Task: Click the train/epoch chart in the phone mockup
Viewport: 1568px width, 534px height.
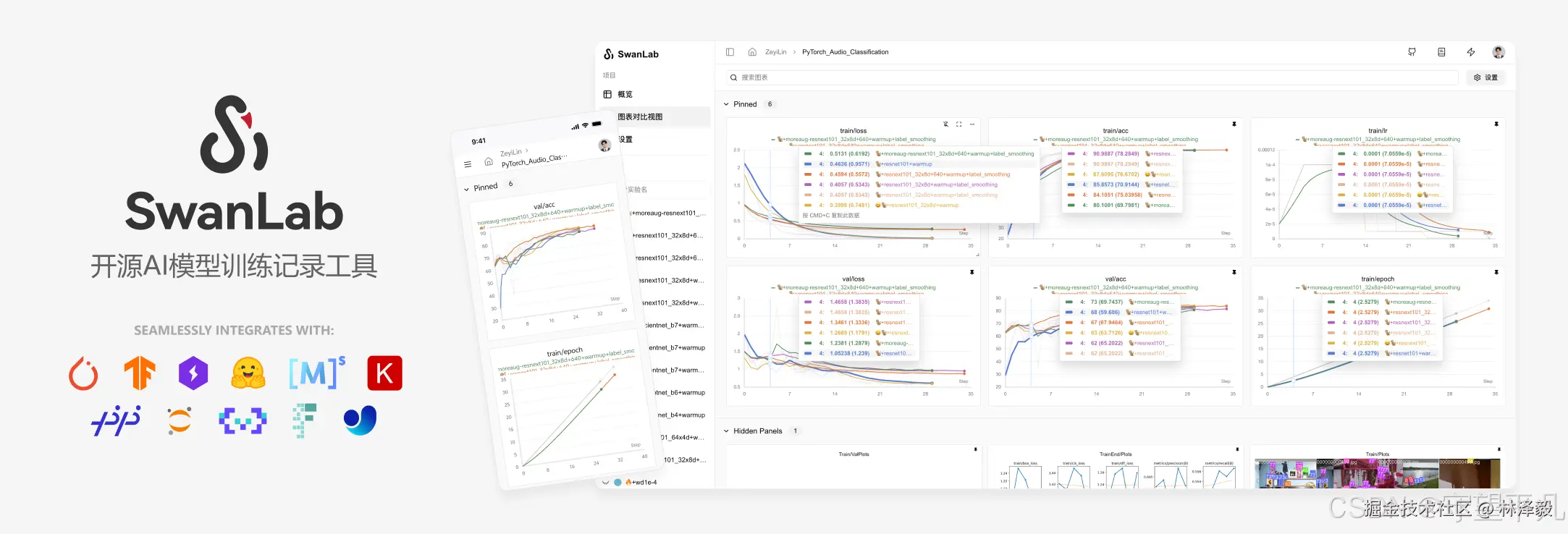Action: pyautogui.click(x=572, y=409)
